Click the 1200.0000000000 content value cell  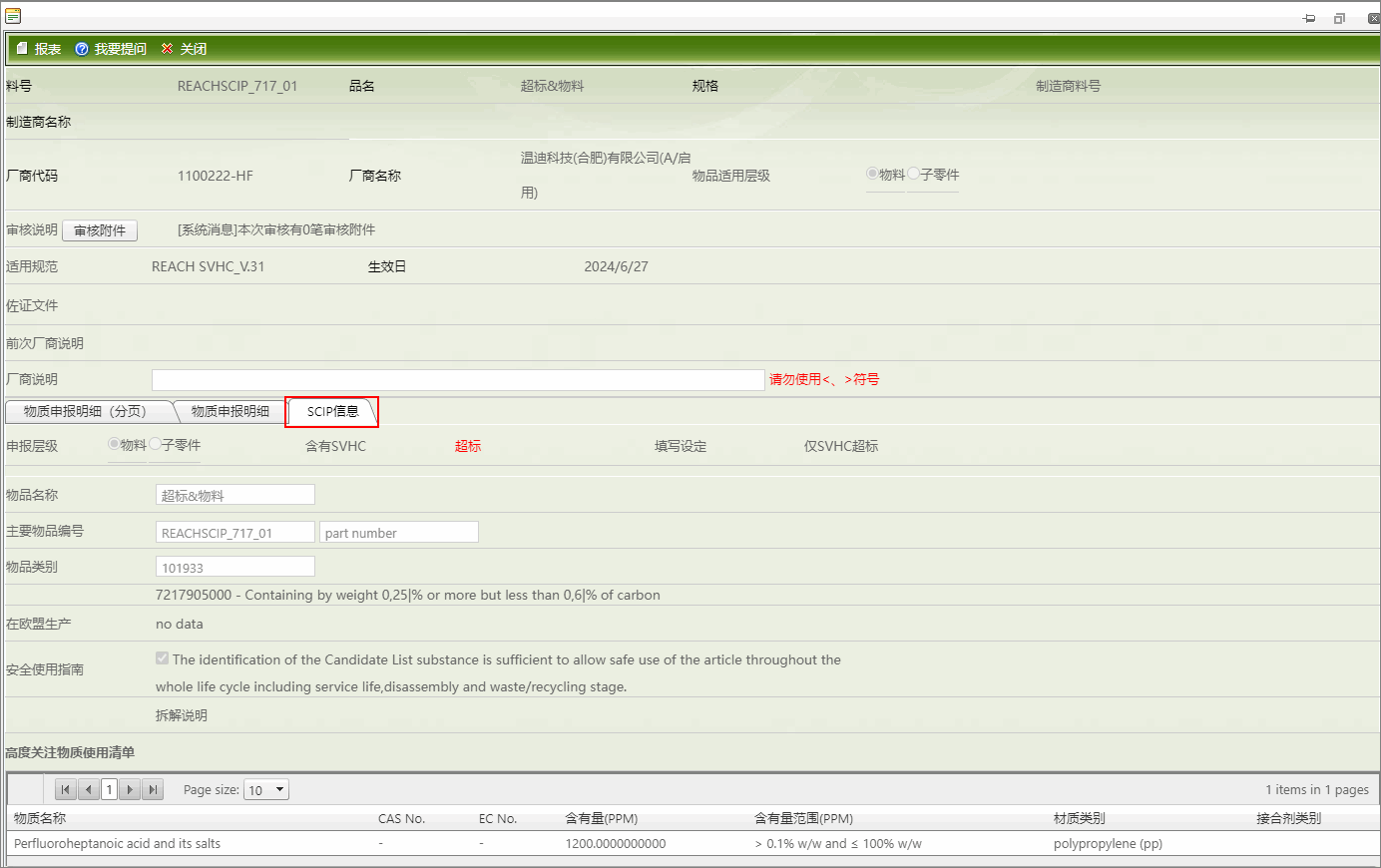(x=616, y=843)
